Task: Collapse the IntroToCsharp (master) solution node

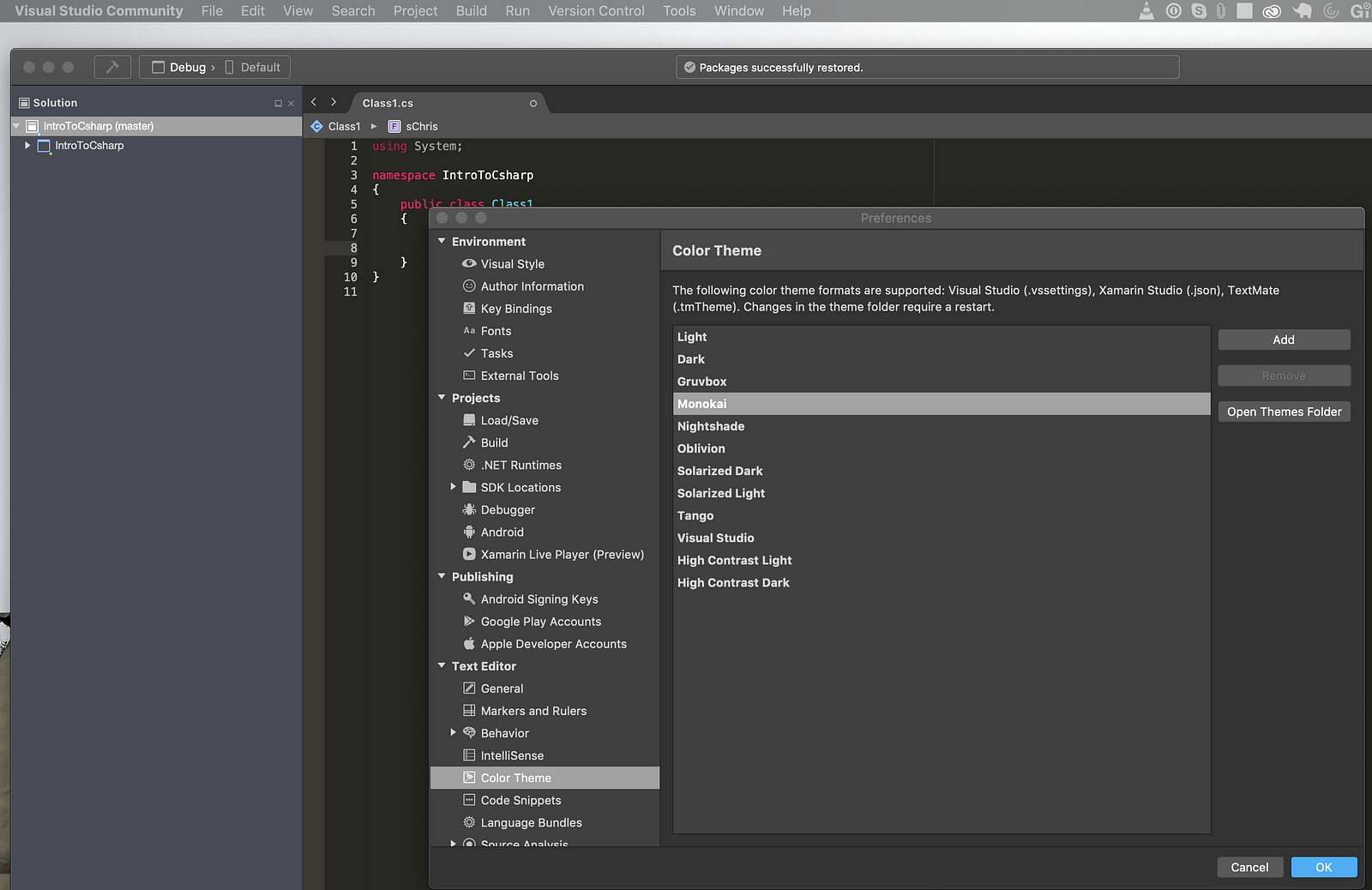Action: [16, 125]
